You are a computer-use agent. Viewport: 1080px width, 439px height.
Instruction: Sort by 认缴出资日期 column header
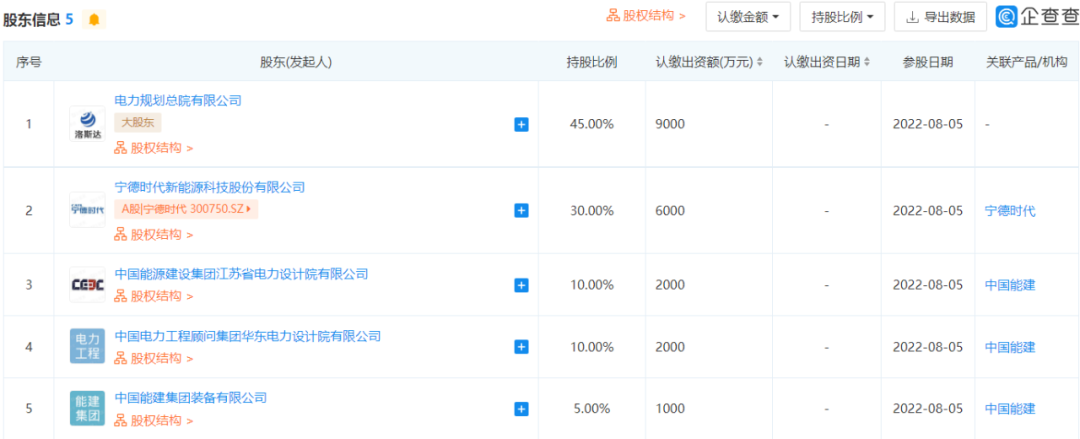tap(826, 62)
